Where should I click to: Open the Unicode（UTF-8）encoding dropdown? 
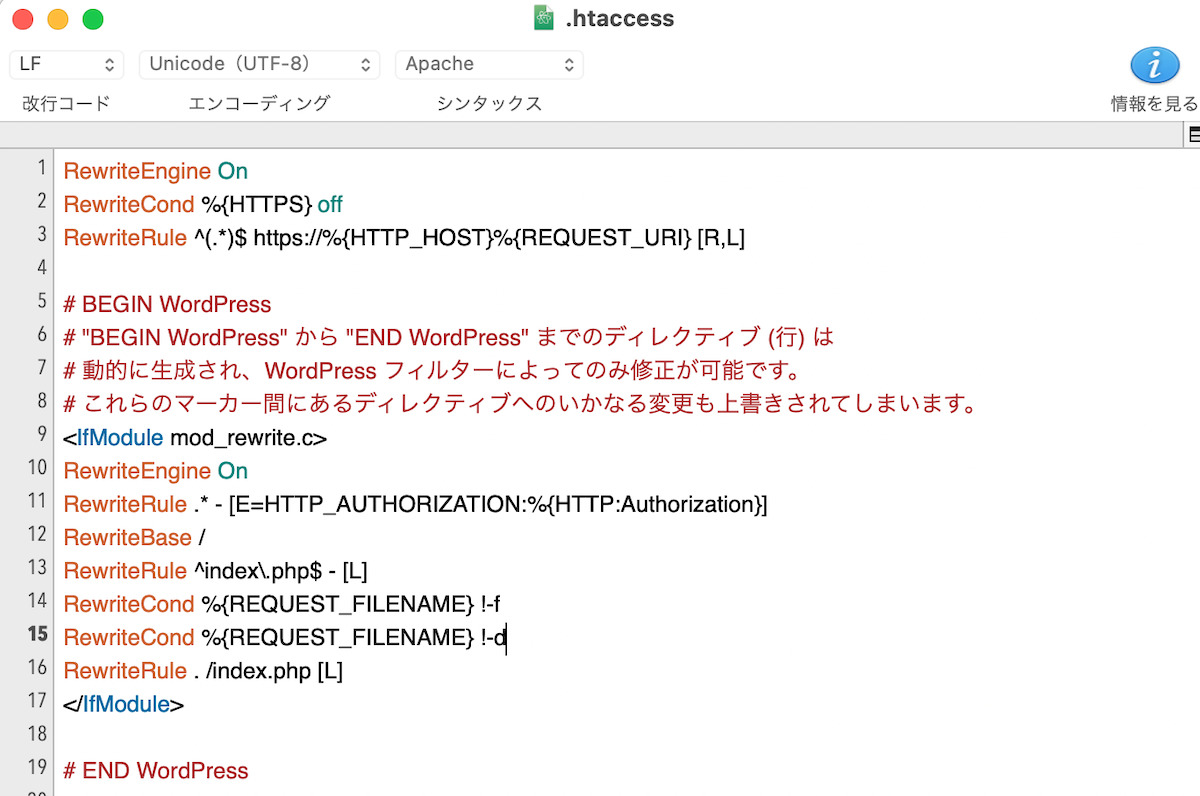(258, 63)
